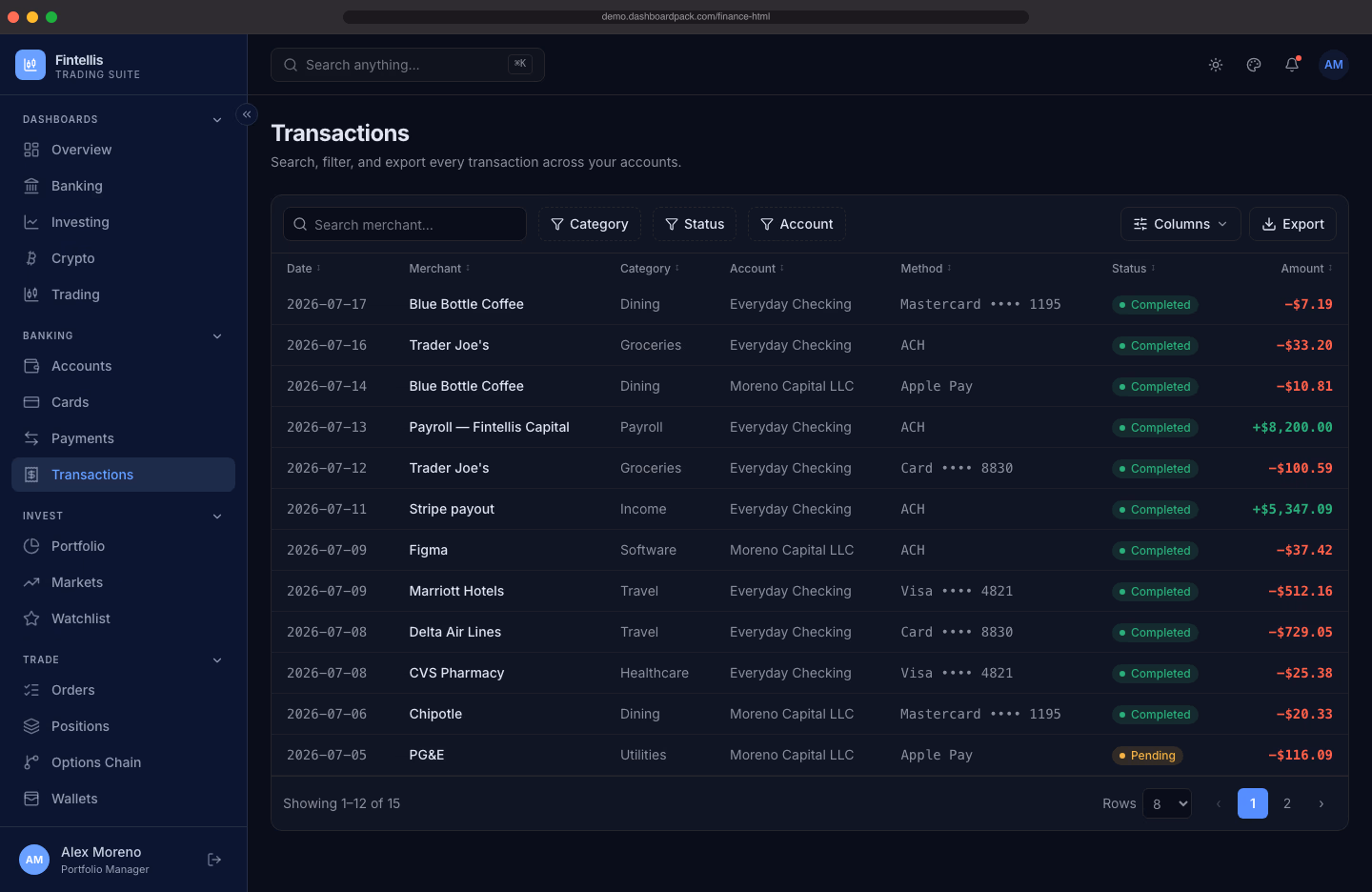
Task: Click the logout icon beside Alex Moreno
Action: (214, 860)
